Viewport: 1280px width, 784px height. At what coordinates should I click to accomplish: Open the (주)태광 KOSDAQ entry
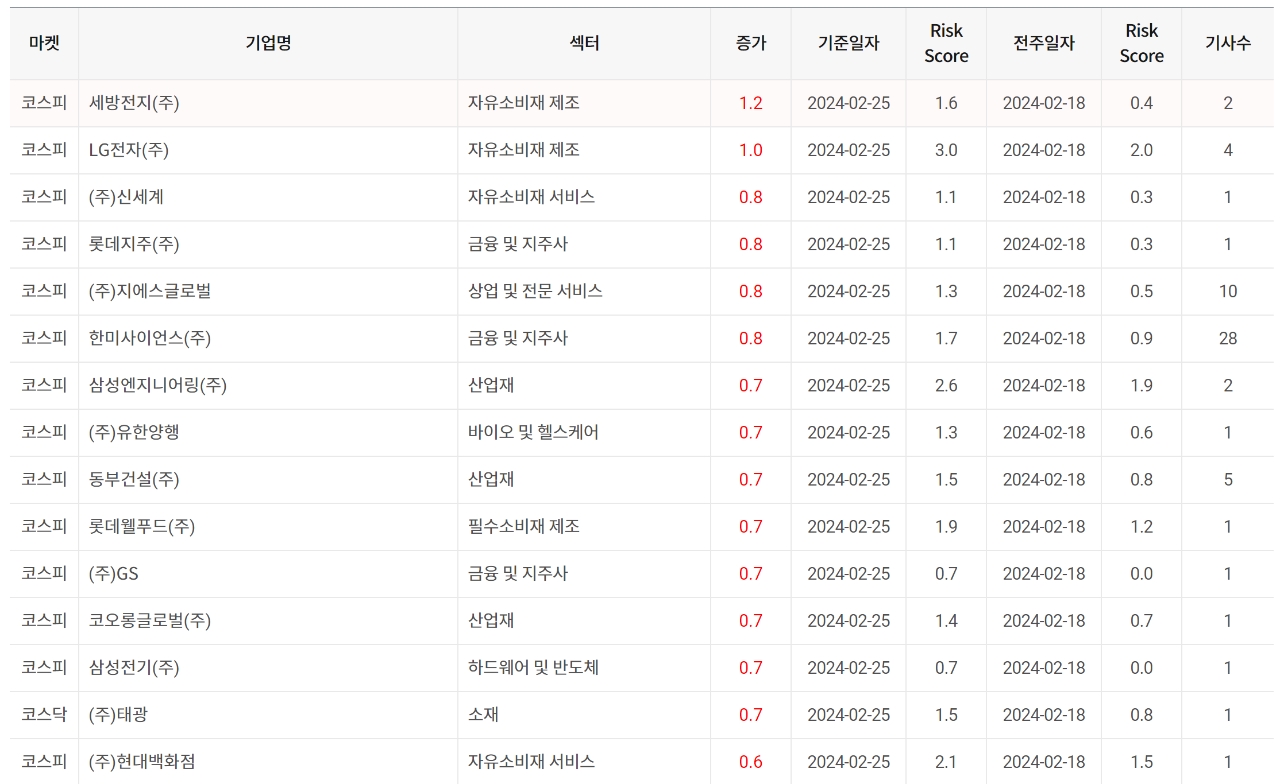(x=119, y=715)
